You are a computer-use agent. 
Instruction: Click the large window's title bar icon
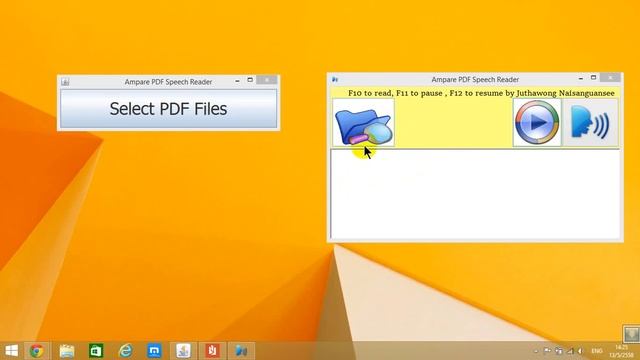click(335, 79)
